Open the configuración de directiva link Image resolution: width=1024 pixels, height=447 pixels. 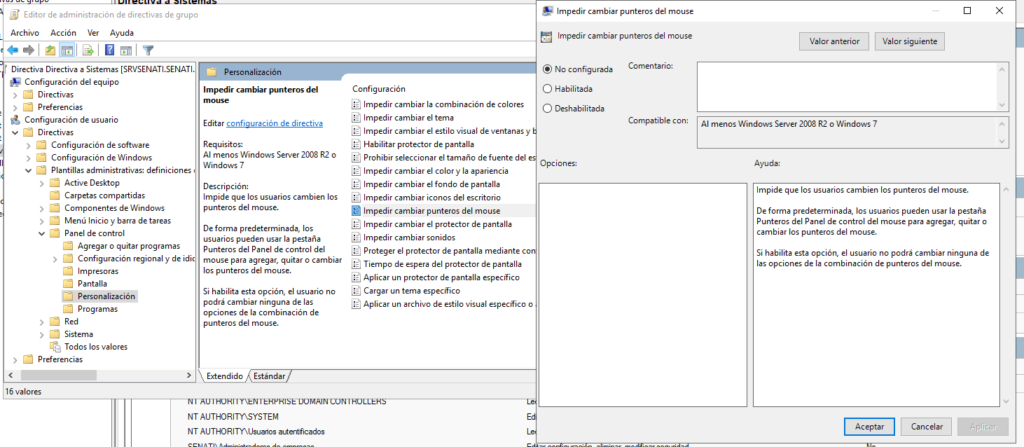click(x=274, y=123)
